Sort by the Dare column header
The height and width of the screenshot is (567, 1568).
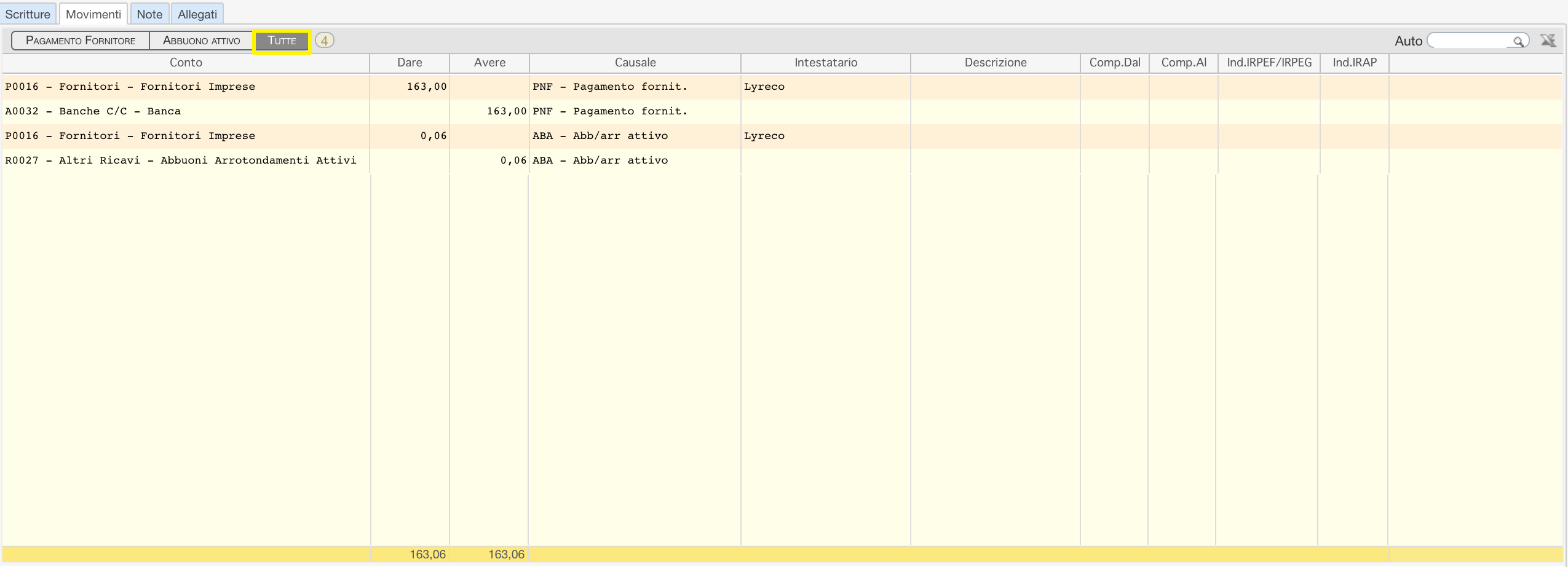tap(410, 63)
